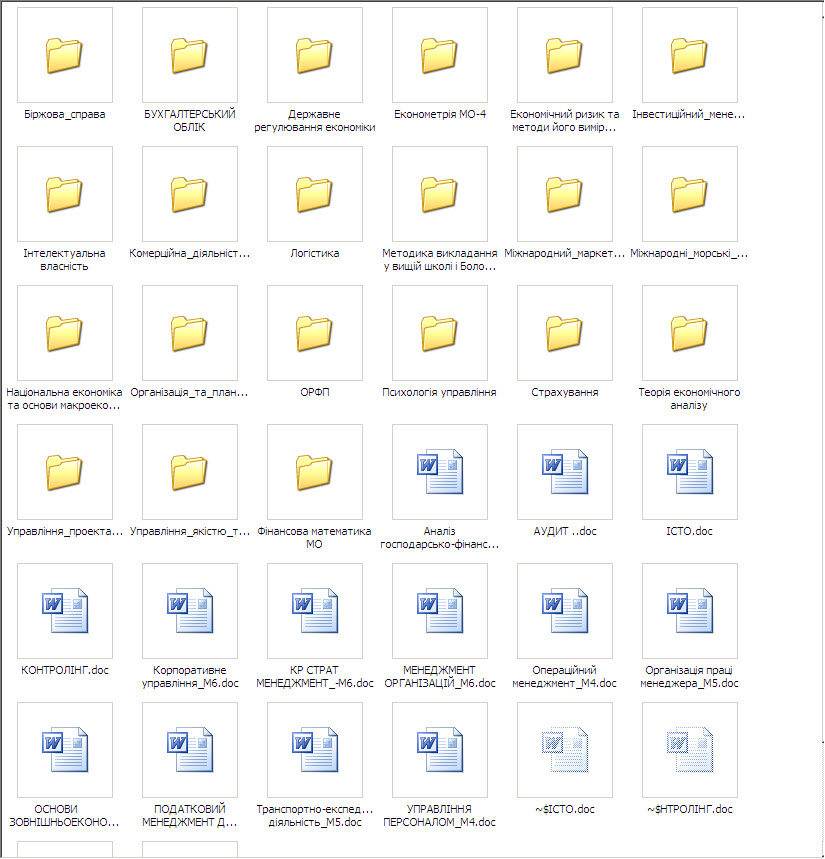This screenshot has height=859, width=825.
Task: Click the hidden ~$ІСТО.doc temp file
Action: pos(565,750)
